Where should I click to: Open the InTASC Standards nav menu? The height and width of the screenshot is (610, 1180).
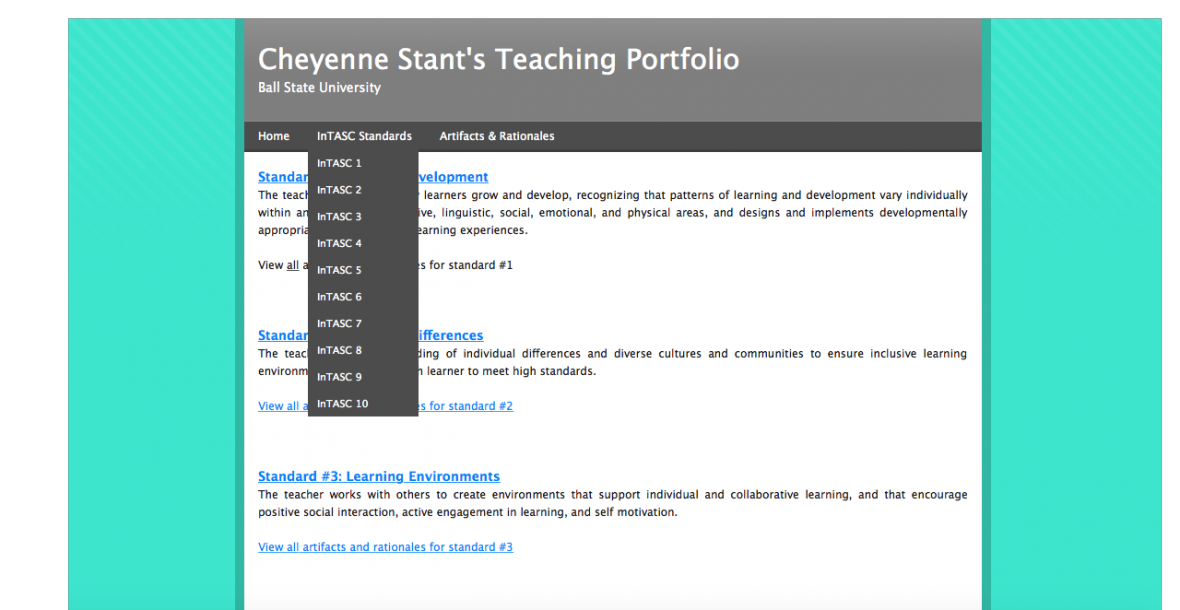point(364,136)
